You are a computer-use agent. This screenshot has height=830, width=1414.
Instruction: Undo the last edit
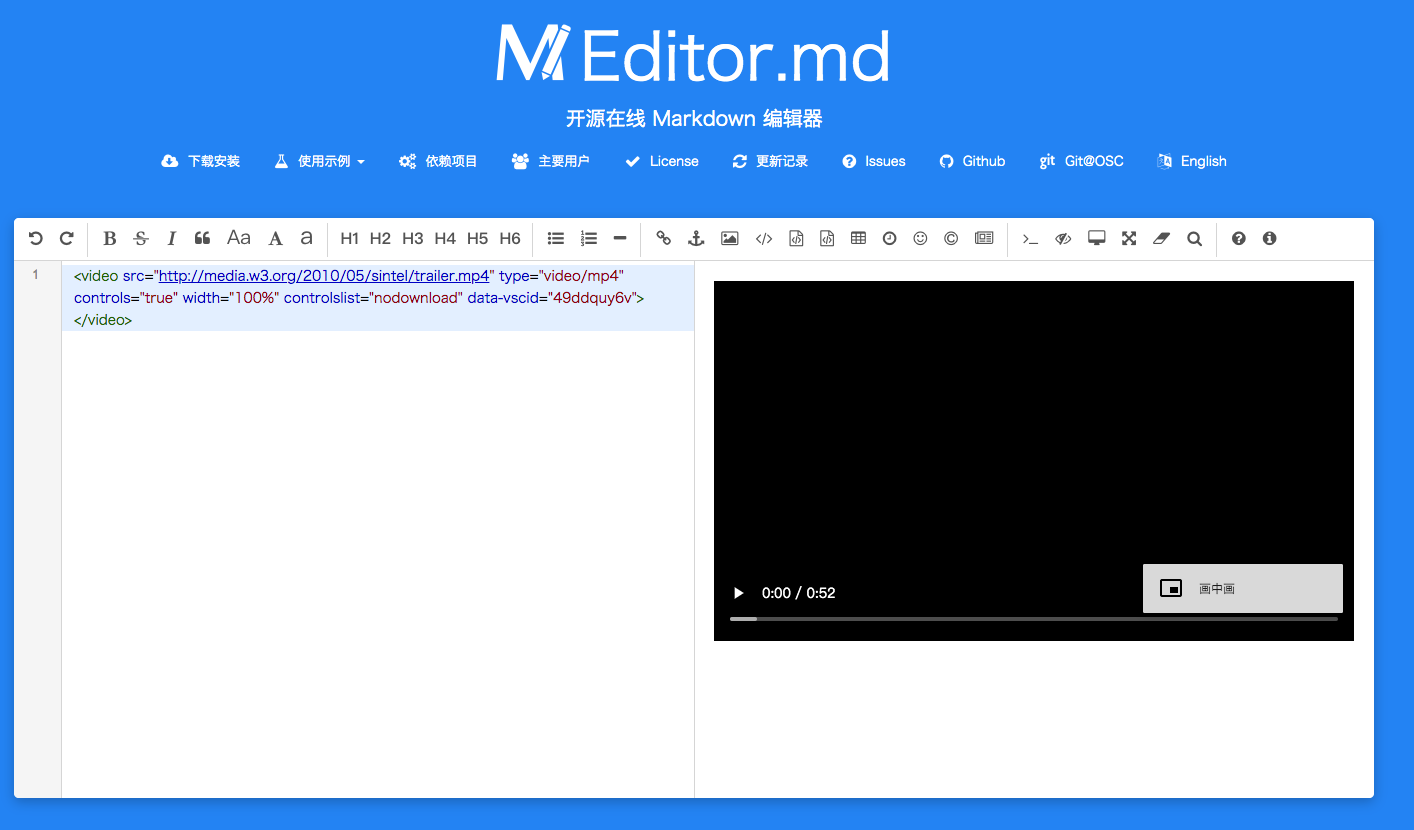36,238
